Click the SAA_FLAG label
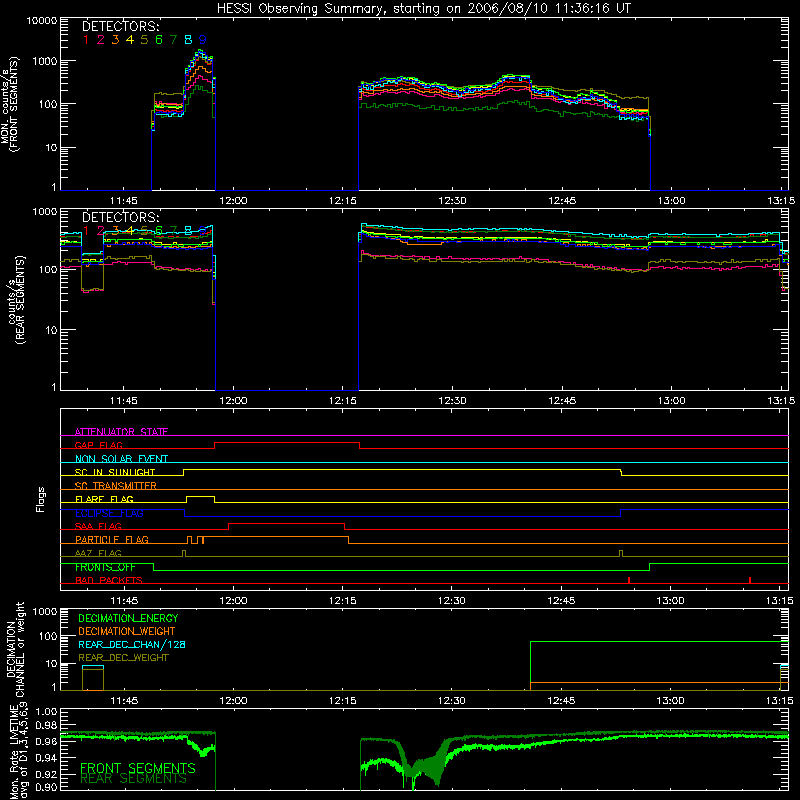Viewport: 800px width, 800px height. pyautogui.click(x=98, y=526)
